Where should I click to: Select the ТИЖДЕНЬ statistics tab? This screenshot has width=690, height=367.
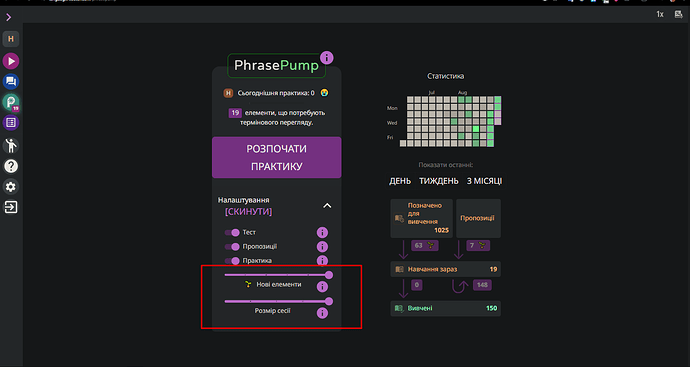click(x=439, y=181)
